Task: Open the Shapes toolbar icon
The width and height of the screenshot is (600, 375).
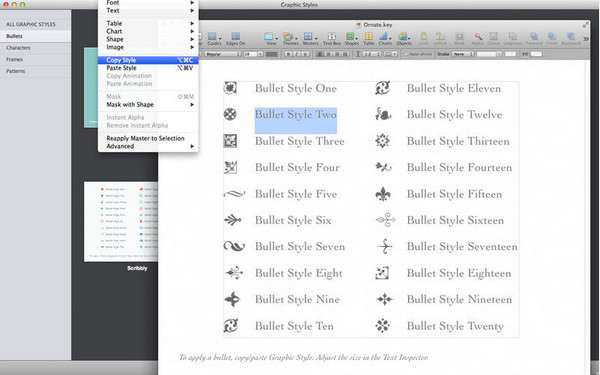Action: click(x=351, y=37)
